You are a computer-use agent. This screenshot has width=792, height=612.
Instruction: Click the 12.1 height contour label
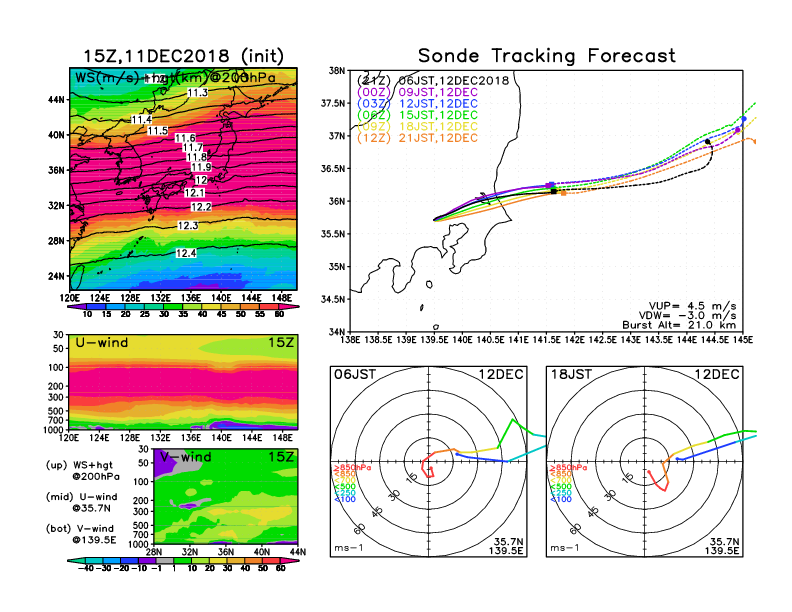point(194,193)
